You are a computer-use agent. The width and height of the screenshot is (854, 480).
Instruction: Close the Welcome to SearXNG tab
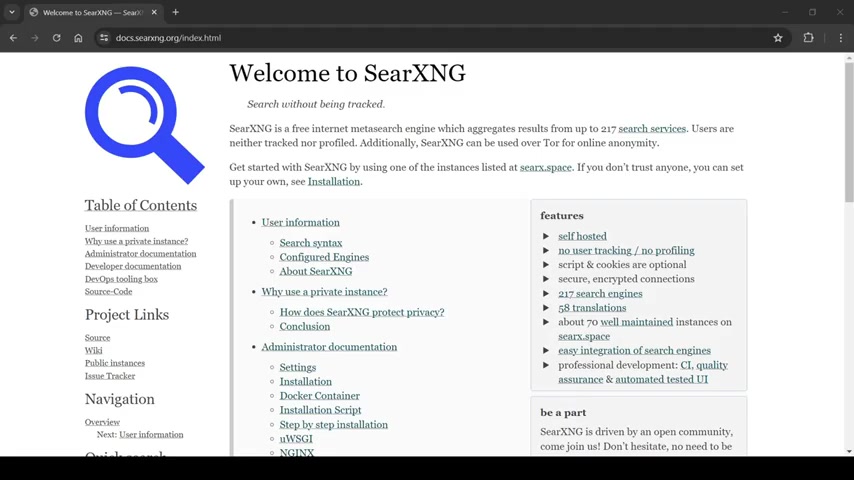(154, 12)
